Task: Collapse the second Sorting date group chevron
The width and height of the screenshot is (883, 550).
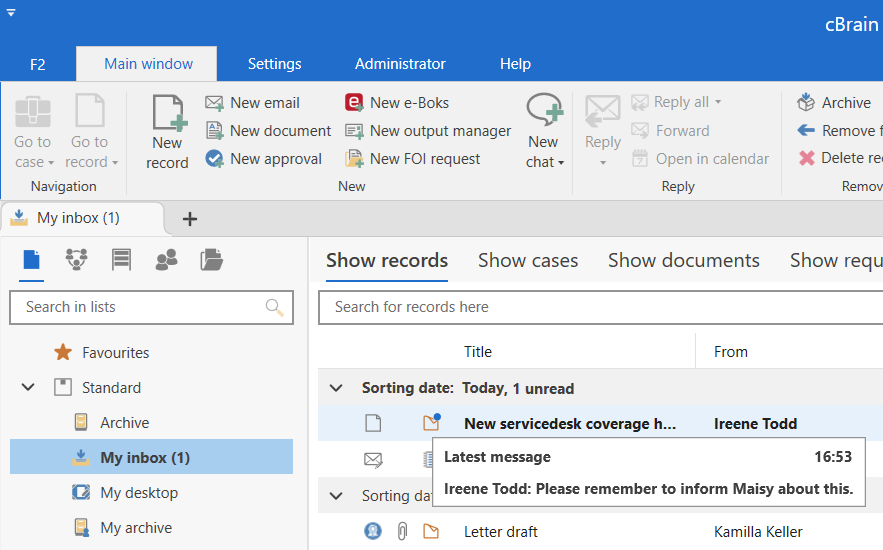Action: (336, 496)
